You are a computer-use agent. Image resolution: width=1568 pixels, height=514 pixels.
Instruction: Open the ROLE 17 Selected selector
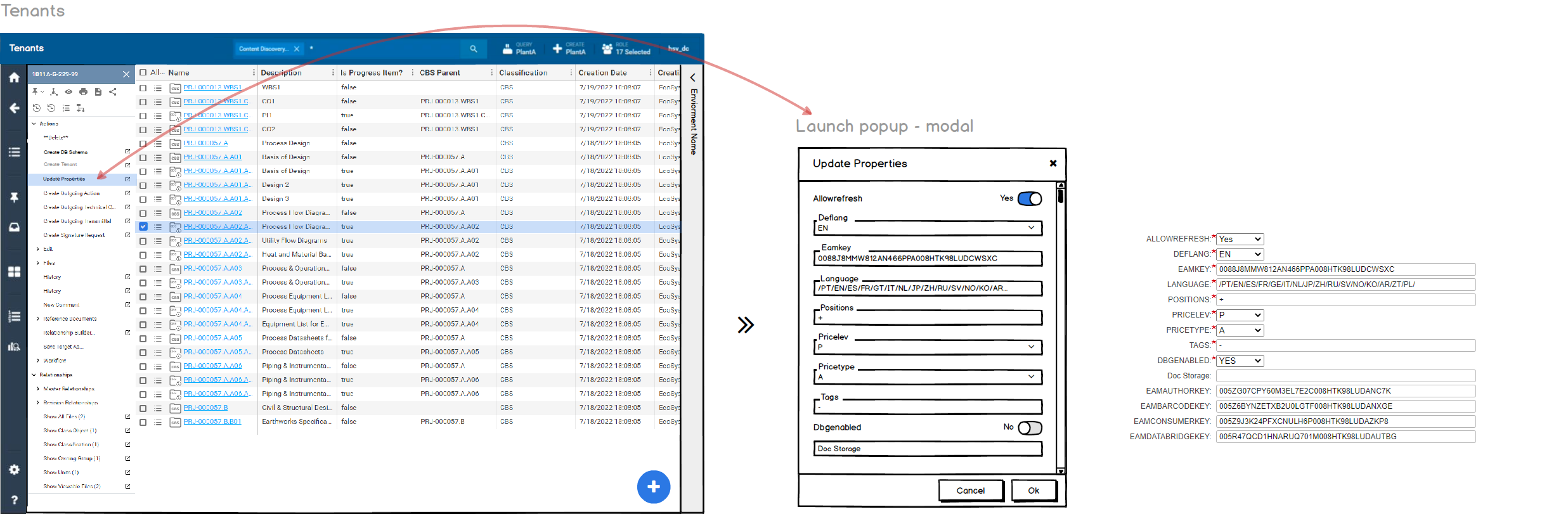tap(626, 49)
